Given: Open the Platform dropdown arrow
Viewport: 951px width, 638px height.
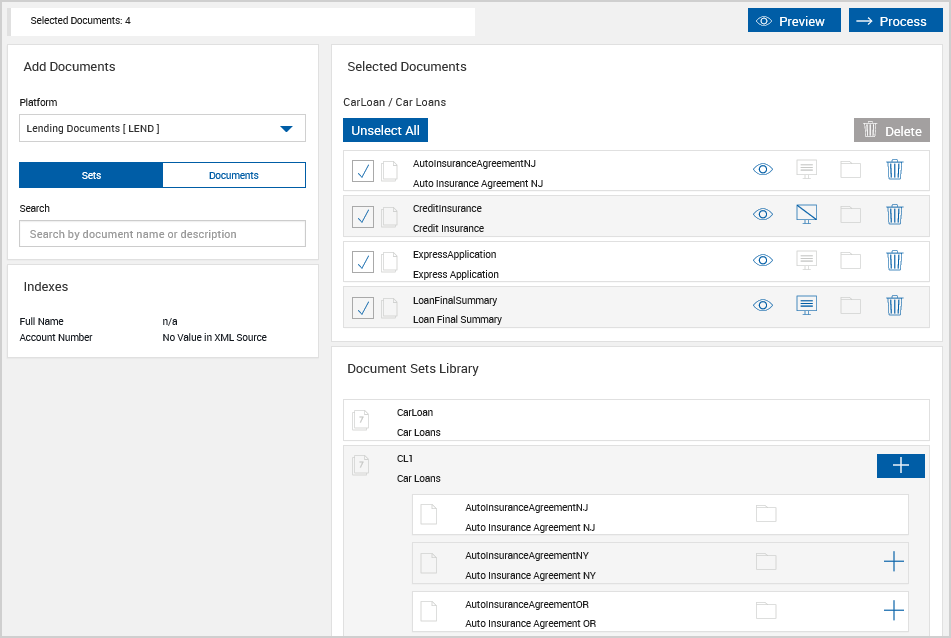Looking at the screenshot, I should coord(286,129).
